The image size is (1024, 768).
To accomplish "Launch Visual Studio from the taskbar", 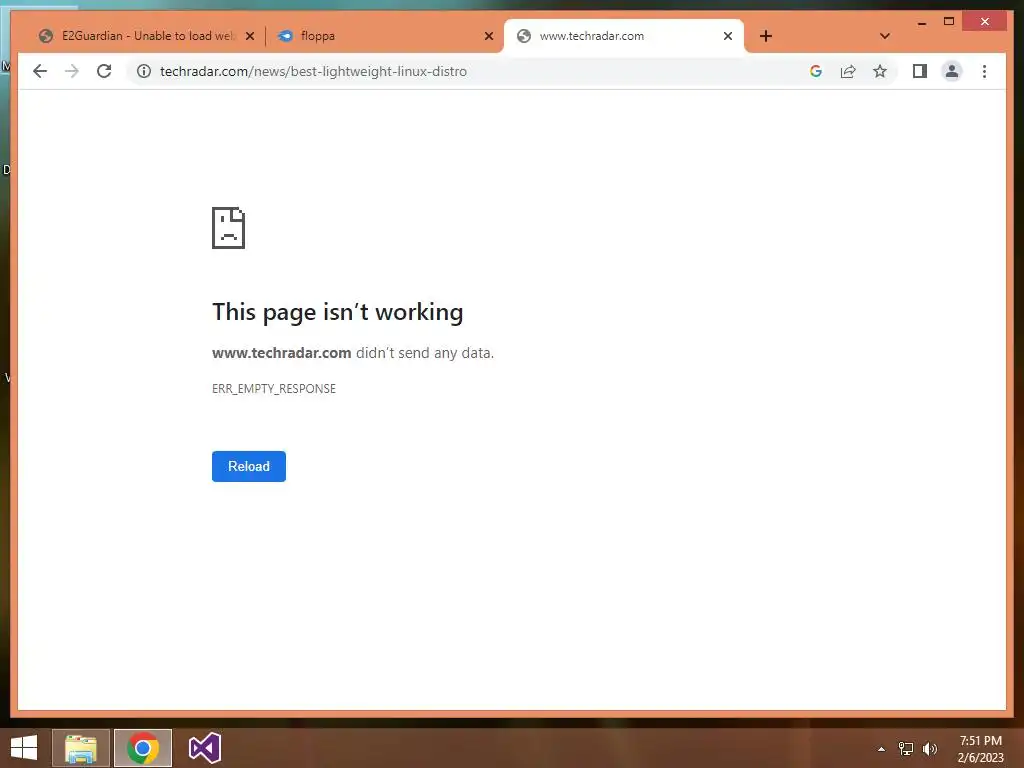I will click(204, 748).
